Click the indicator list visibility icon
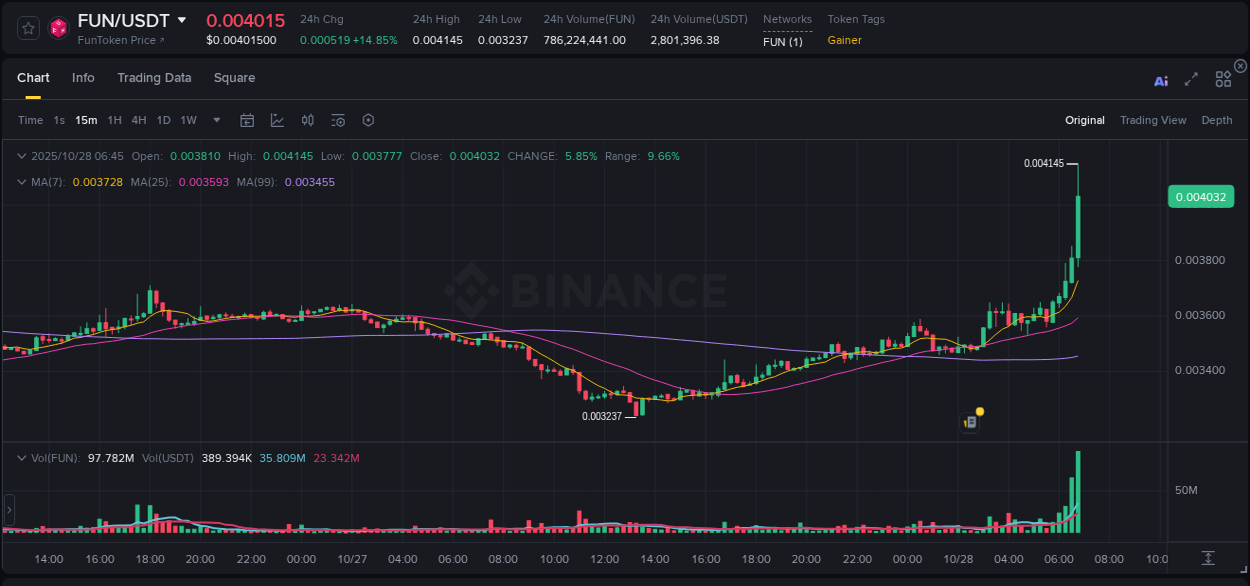 pos(338,120)
